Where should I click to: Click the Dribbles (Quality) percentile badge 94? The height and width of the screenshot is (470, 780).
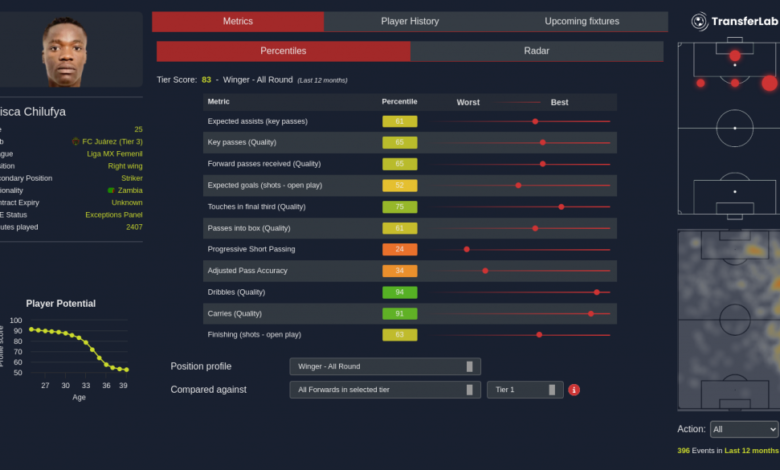coord(399,292)
